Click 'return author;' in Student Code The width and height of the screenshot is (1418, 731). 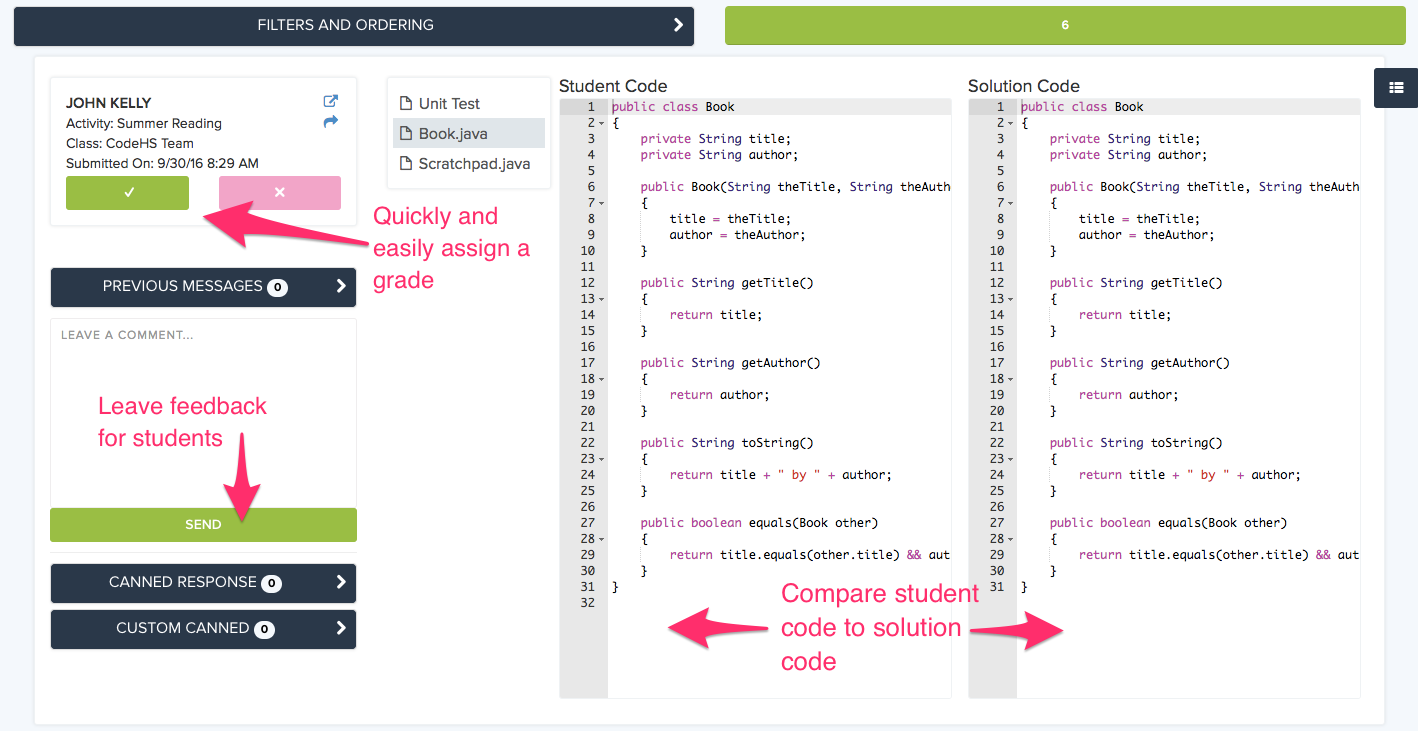[x=720, y=395]
